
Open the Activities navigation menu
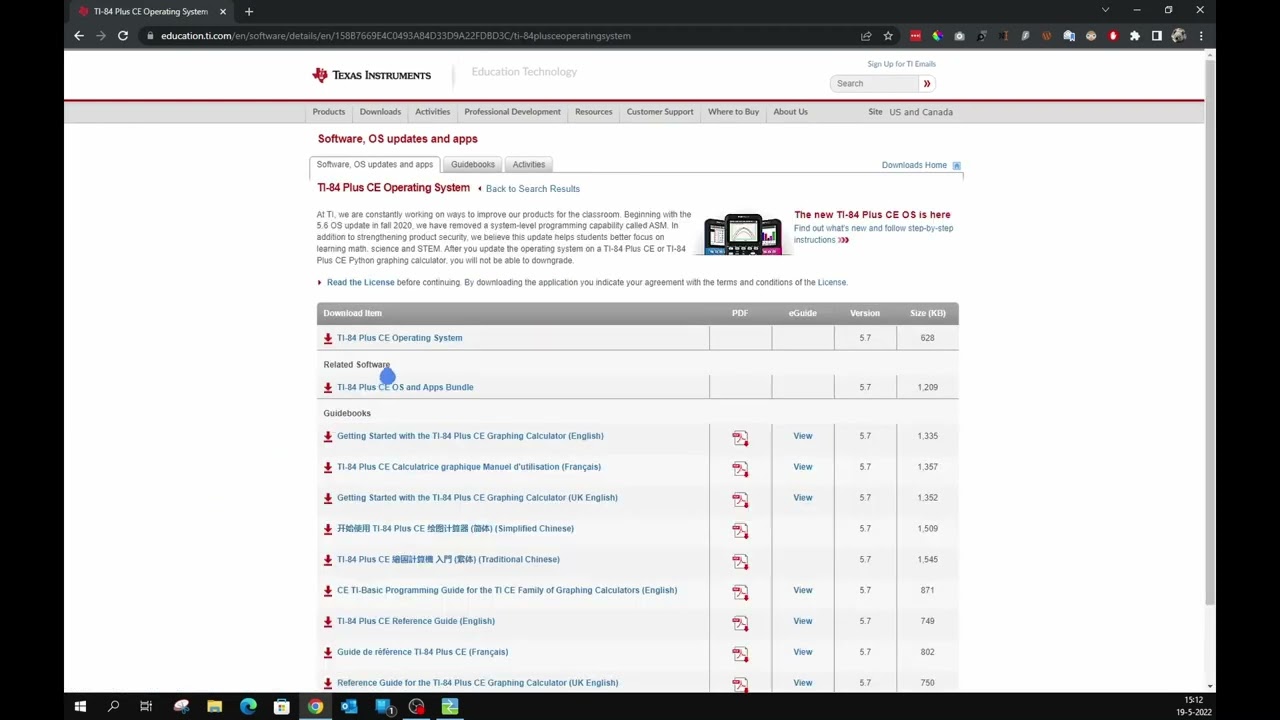click(x=433, y=112)
